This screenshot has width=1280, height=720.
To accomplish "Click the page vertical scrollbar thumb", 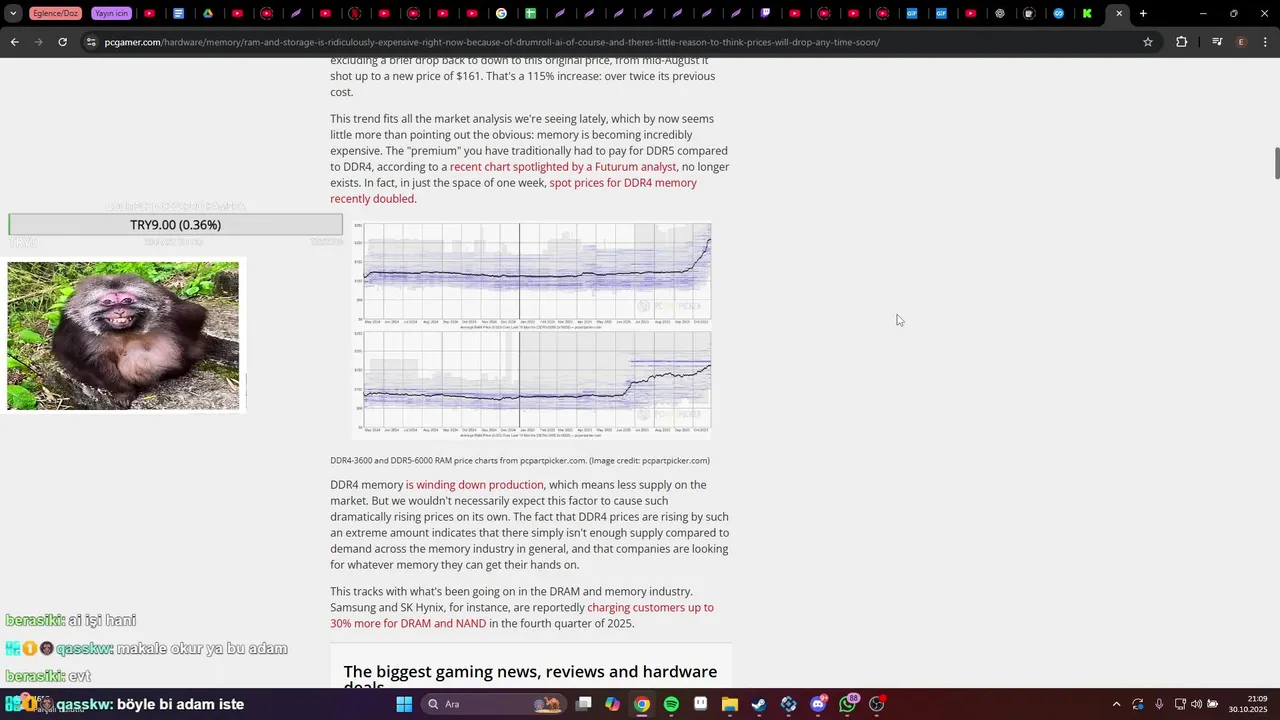I will 1276,163.
